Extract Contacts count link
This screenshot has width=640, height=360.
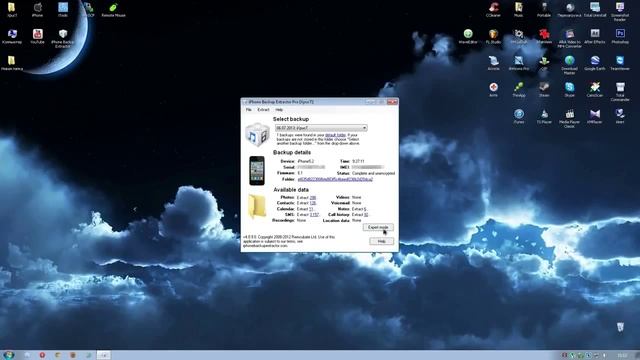point(313,203)
